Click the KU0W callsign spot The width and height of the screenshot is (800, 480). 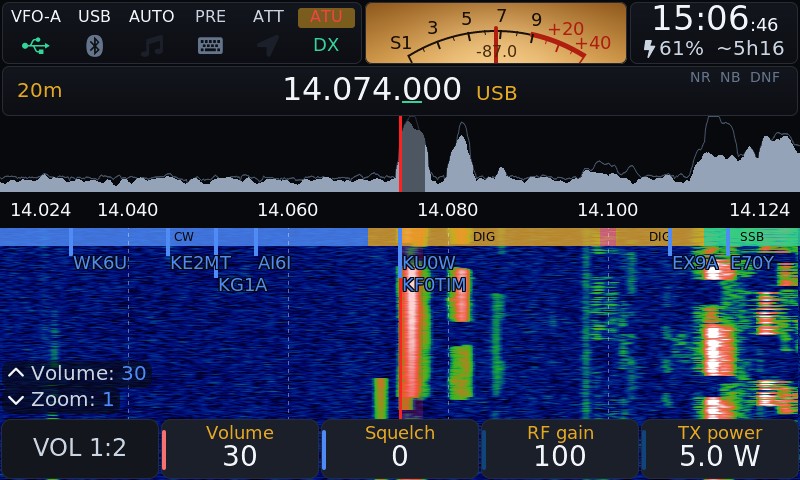(429, 263)
